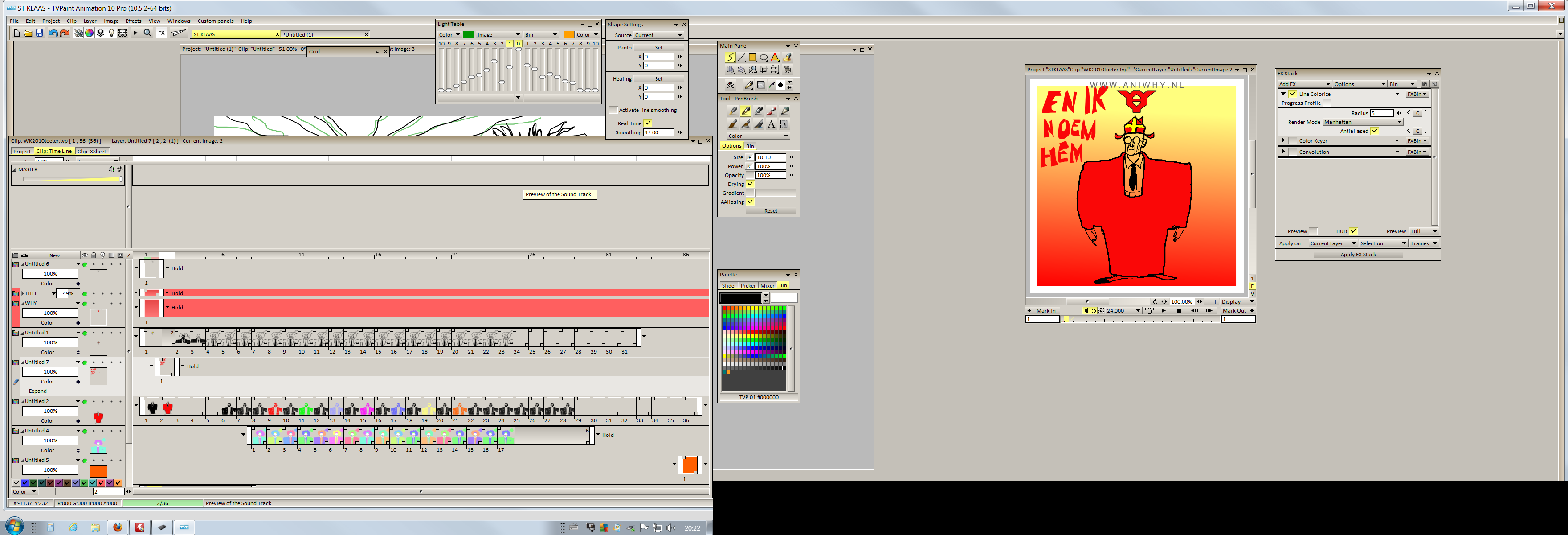Click the New layer button
Screen dimensions: 1568x535
click(55, 255)
